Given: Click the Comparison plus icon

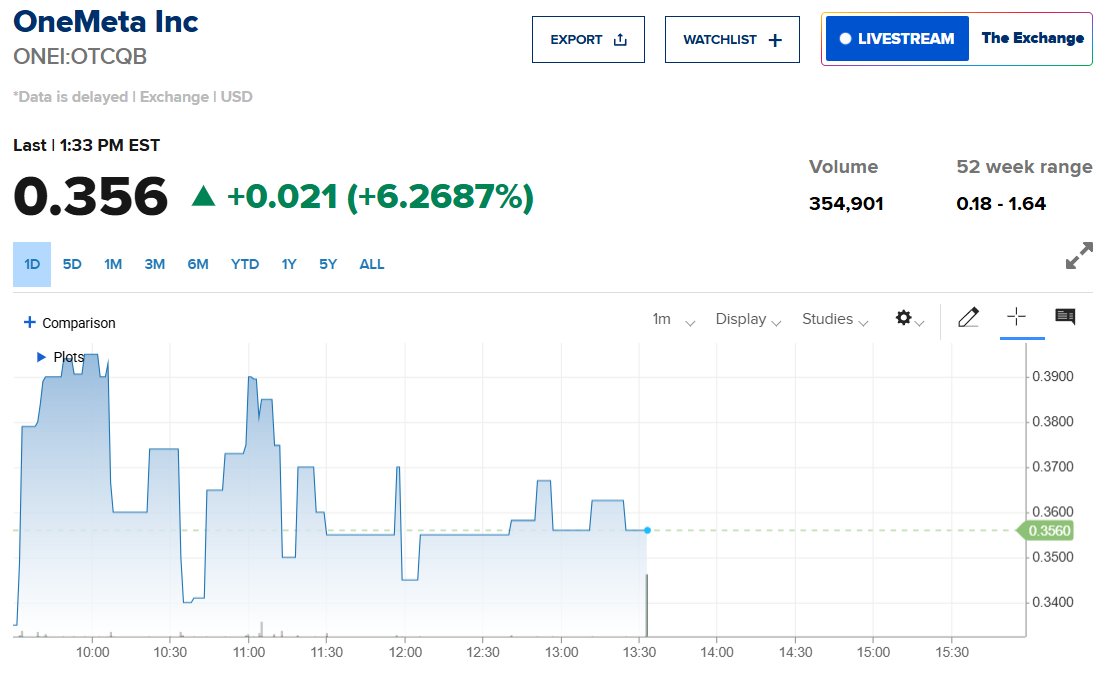Looking at the screenshot, I should tap(31, 322).
